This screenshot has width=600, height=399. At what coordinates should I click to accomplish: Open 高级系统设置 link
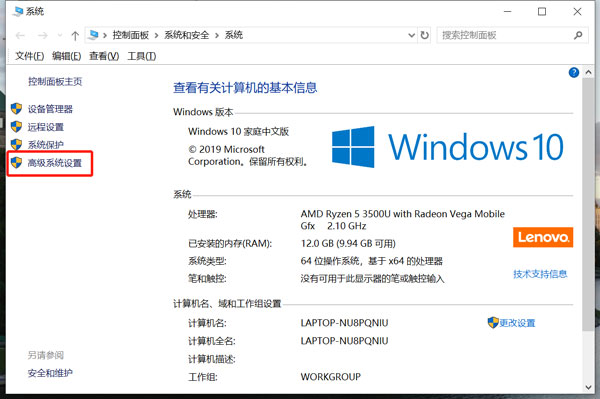tap(55, 163)
